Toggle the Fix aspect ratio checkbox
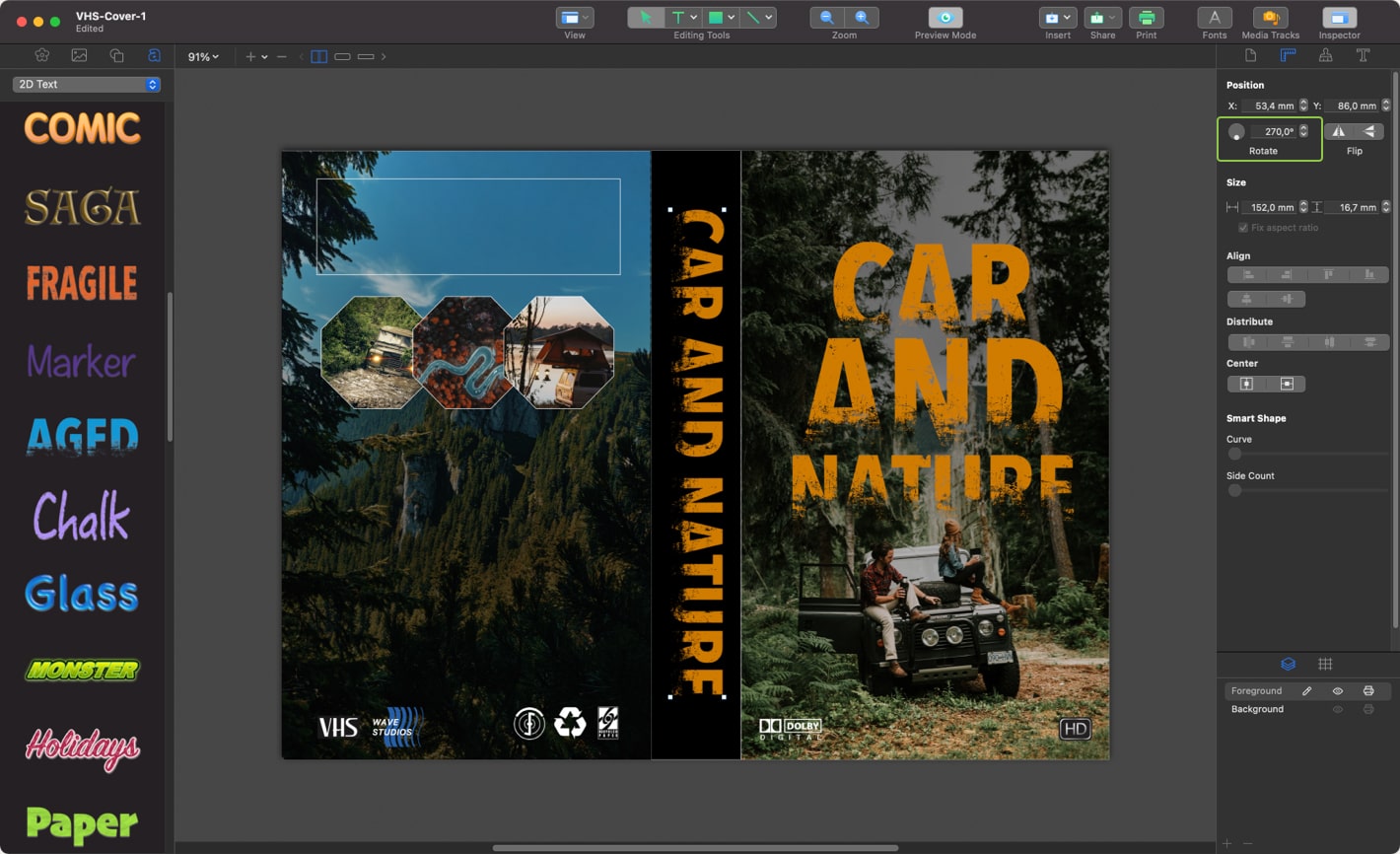 (1243, 227)
